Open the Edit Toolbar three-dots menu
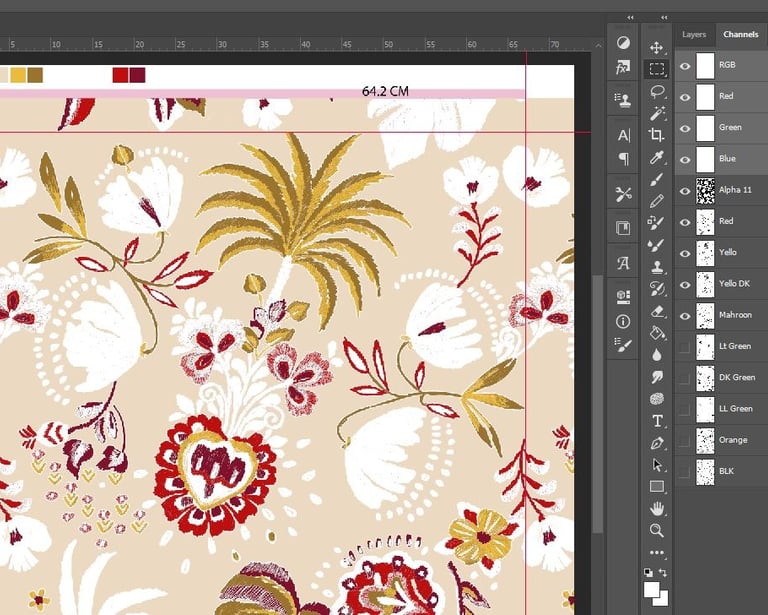768x615 pixels. tap(656, 553)
